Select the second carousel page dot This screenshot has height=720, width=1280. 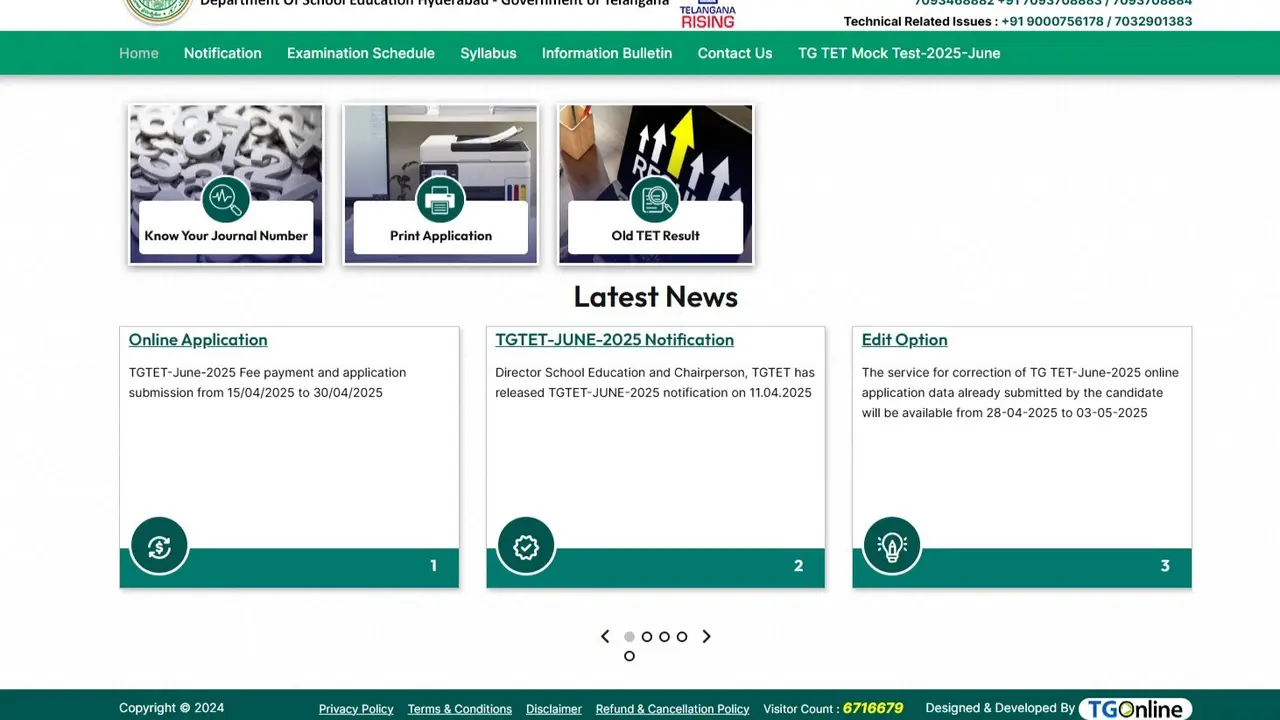click(x=647, y=636)
